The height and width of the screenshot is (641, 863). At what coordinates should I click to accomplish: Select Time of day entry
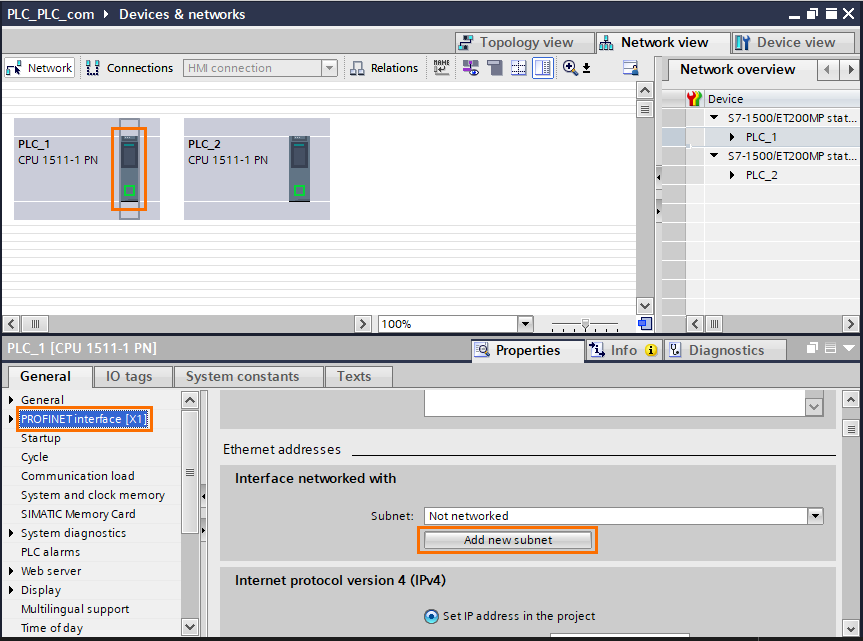(52, 628)
